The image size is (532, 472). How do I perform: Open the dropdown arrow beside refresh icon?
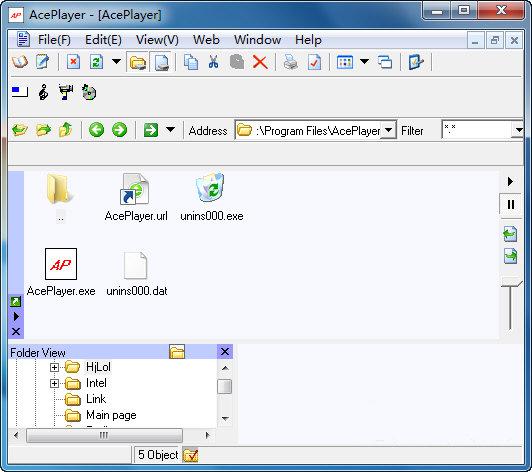116,62
